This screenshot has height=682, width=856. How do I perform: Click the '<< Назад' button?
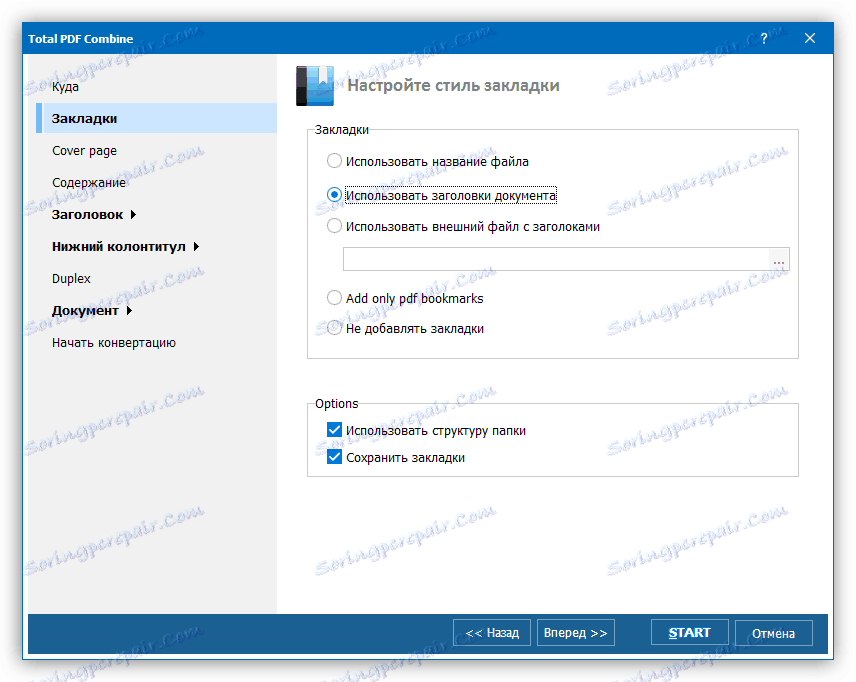[491, 633]
